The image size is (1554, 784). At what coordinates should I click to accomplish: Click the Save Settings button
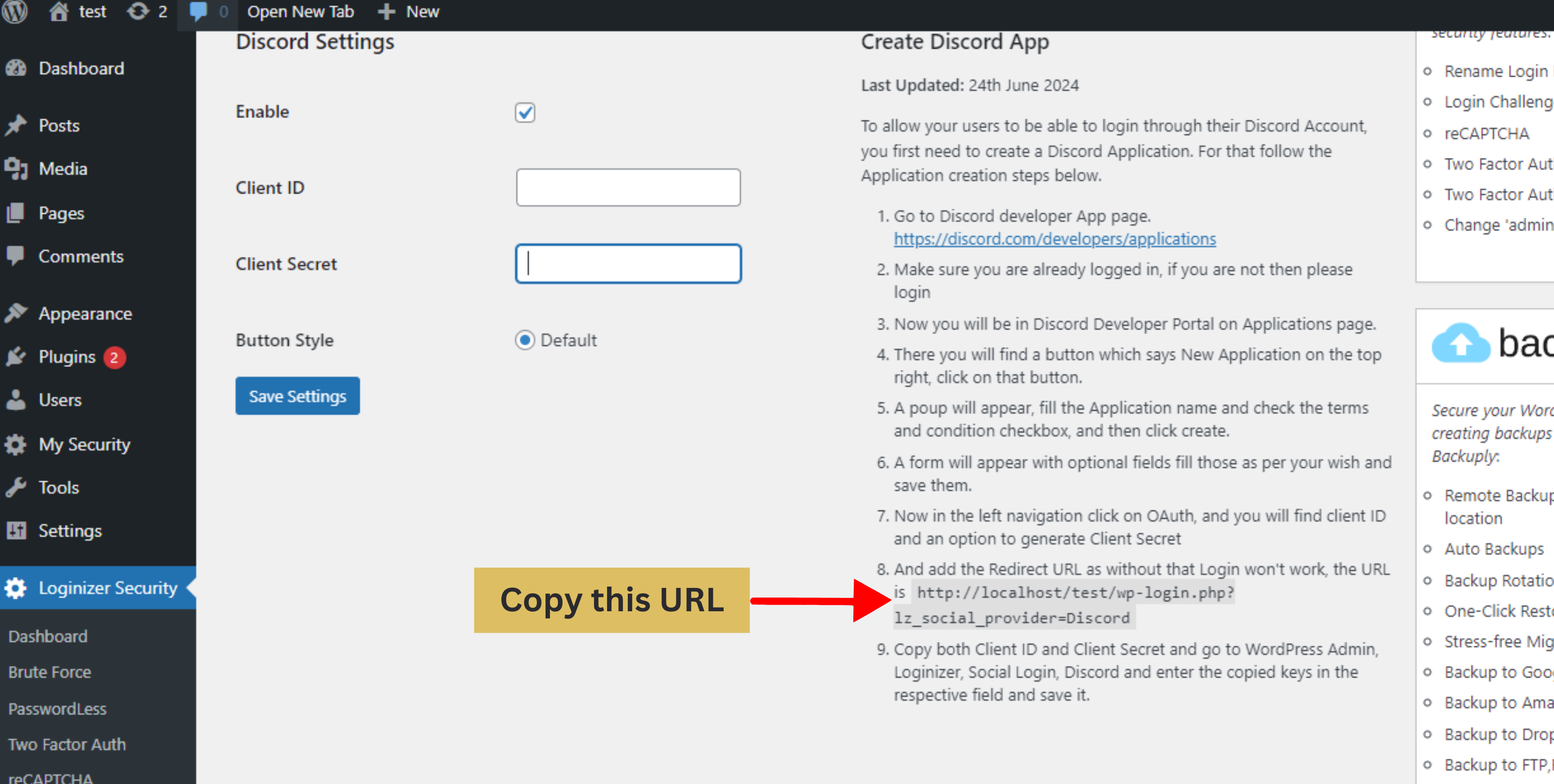[x=297, y=396]
